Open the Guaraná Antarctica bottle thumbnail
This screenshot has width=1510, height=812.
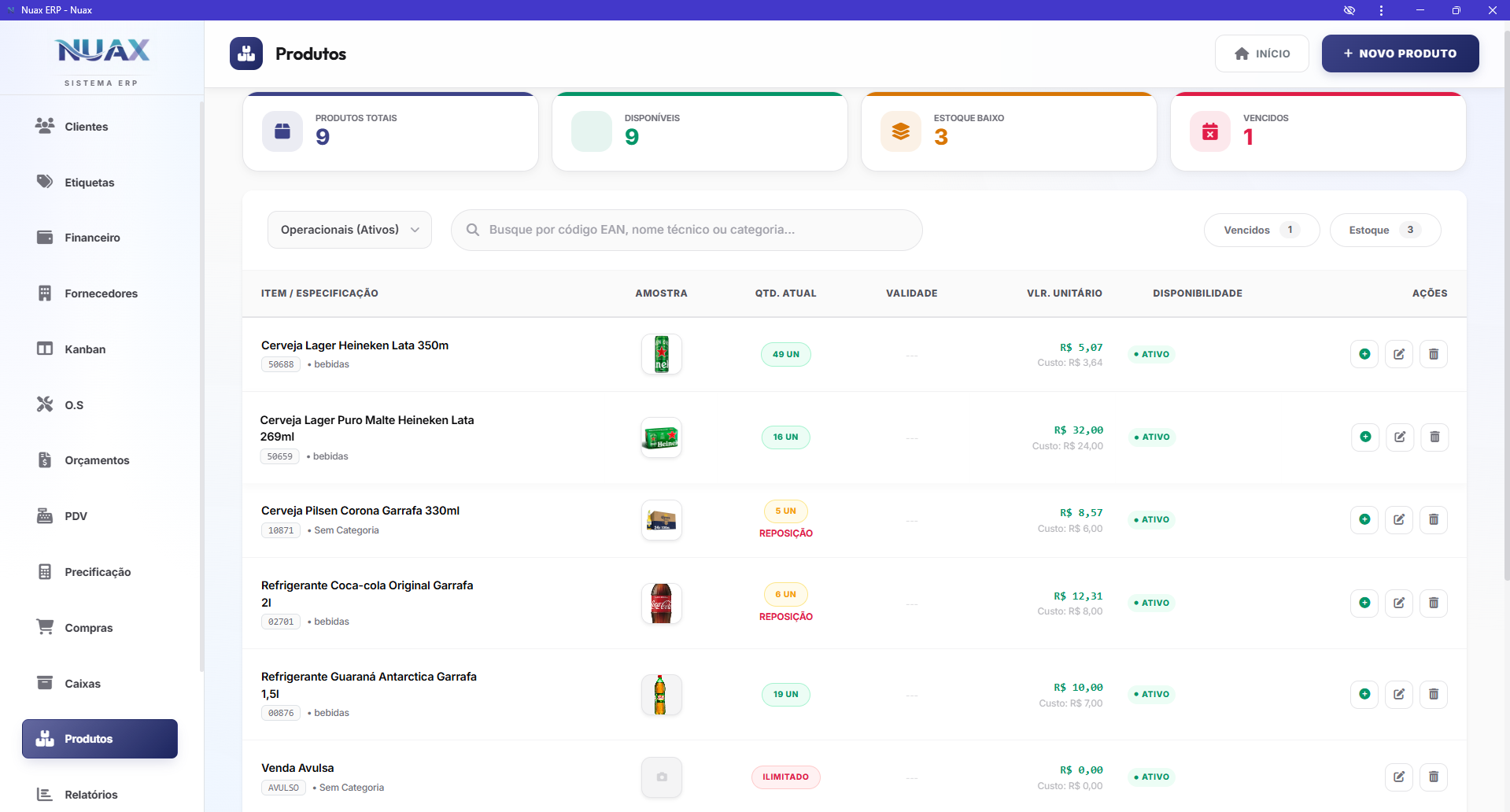pos(662,695)
